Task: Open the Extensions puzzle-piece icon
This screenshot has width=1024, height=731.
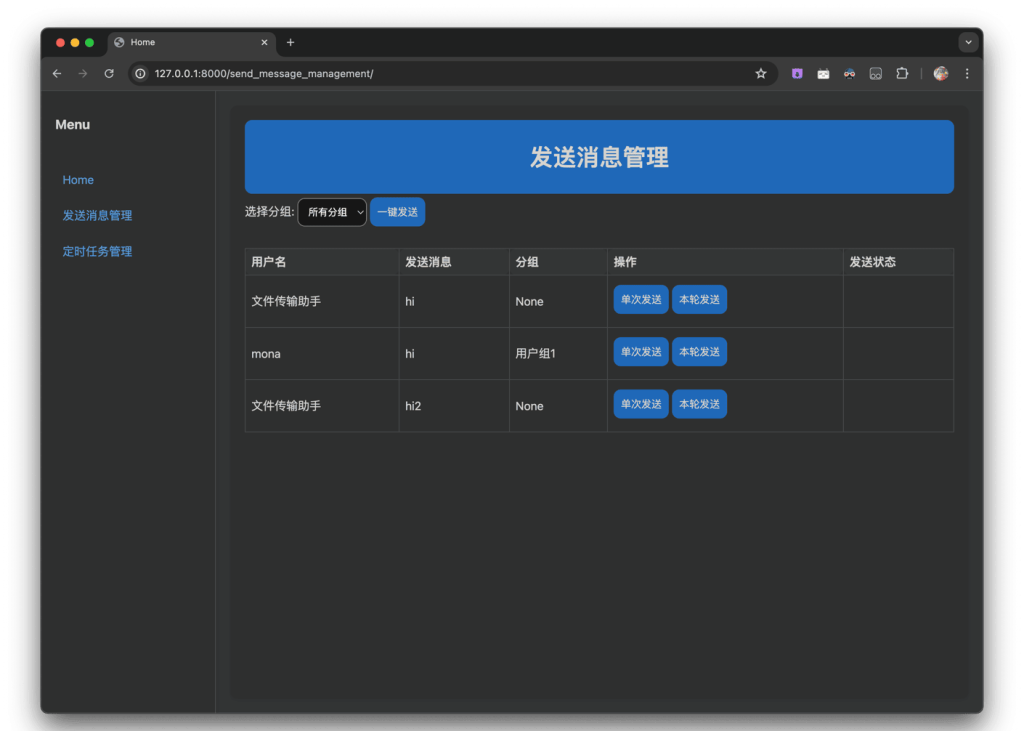Action: (x=902, y=73)
